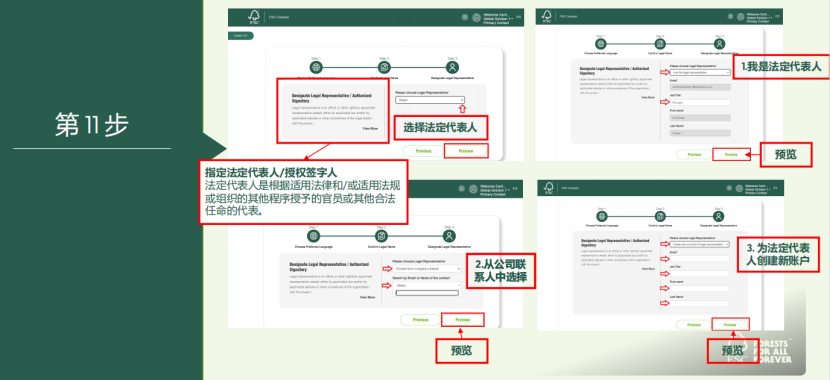This screenshot has height=380, width=830.
Task: Click user avatar icon in top-right screenshot
Action: click(x=741, y=16)
